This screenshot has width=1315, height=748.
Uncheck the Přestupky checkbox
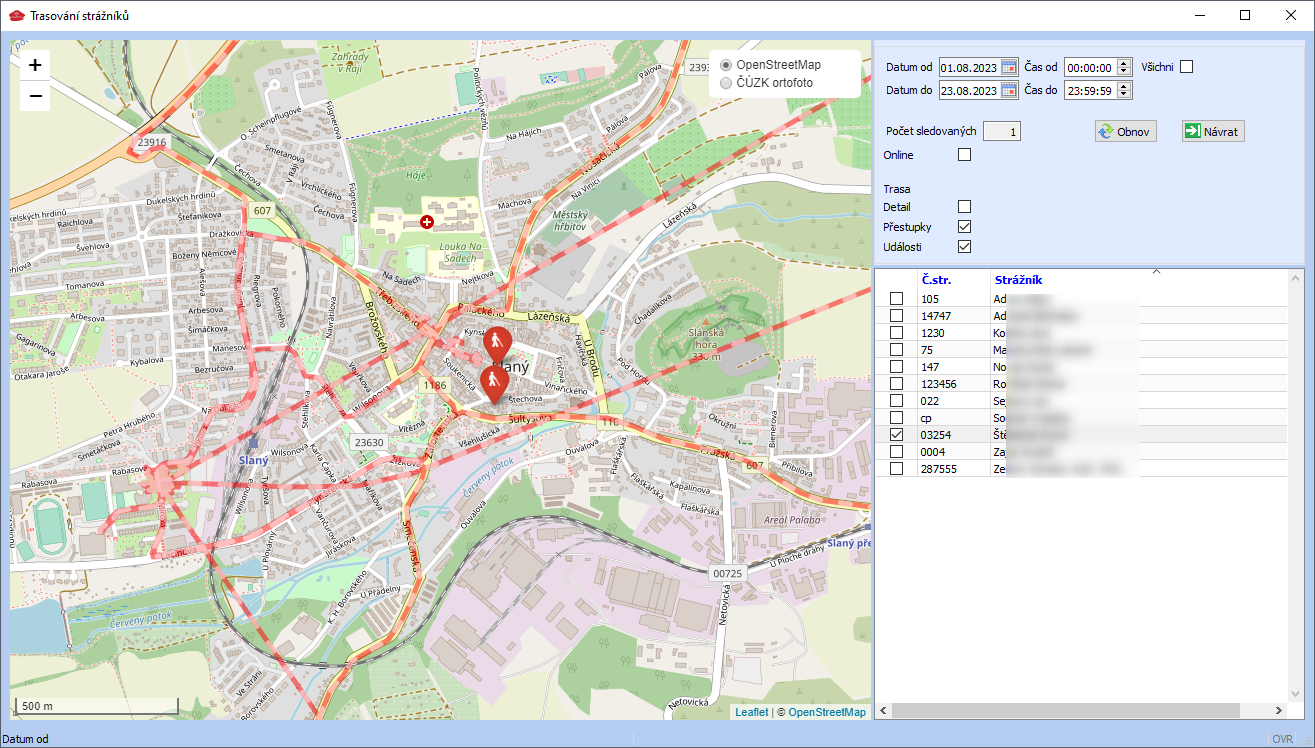tap(965, 227)
